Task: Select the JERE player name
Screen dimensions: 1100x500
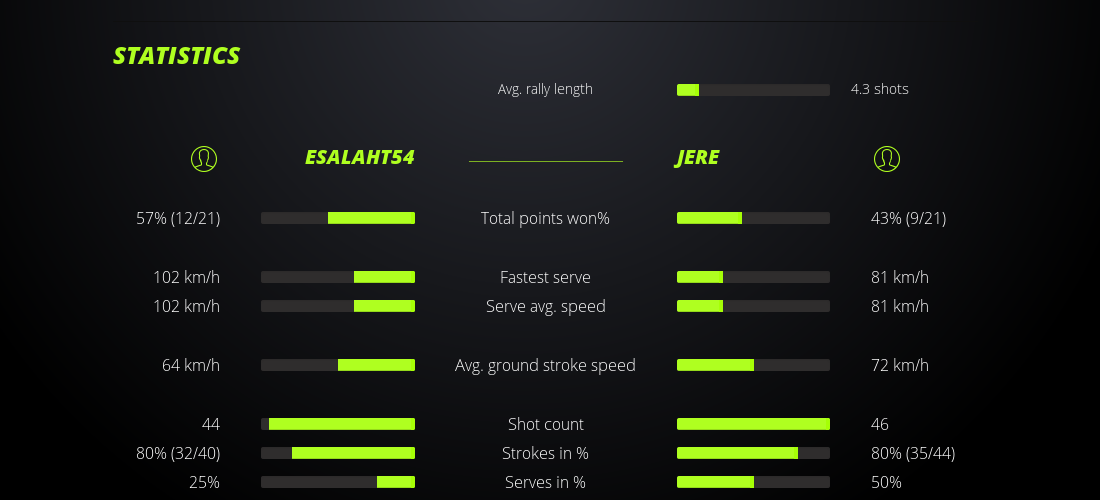Action: pyautogui.click(x=697, y=158)
